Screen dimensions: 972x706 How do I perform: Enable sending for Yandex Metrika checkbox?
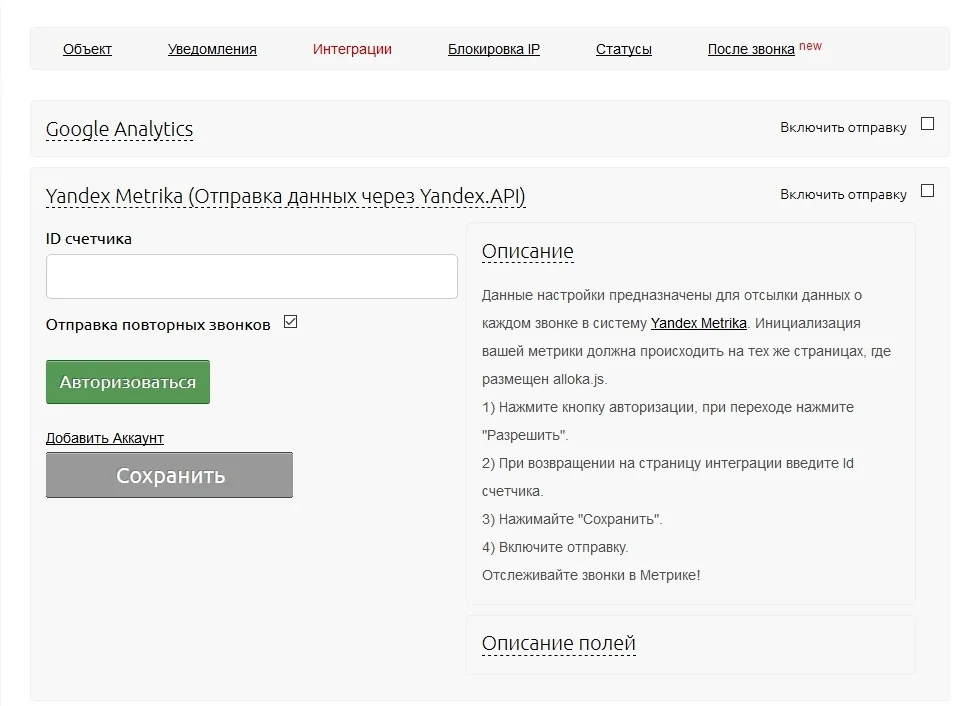(927, 191)
